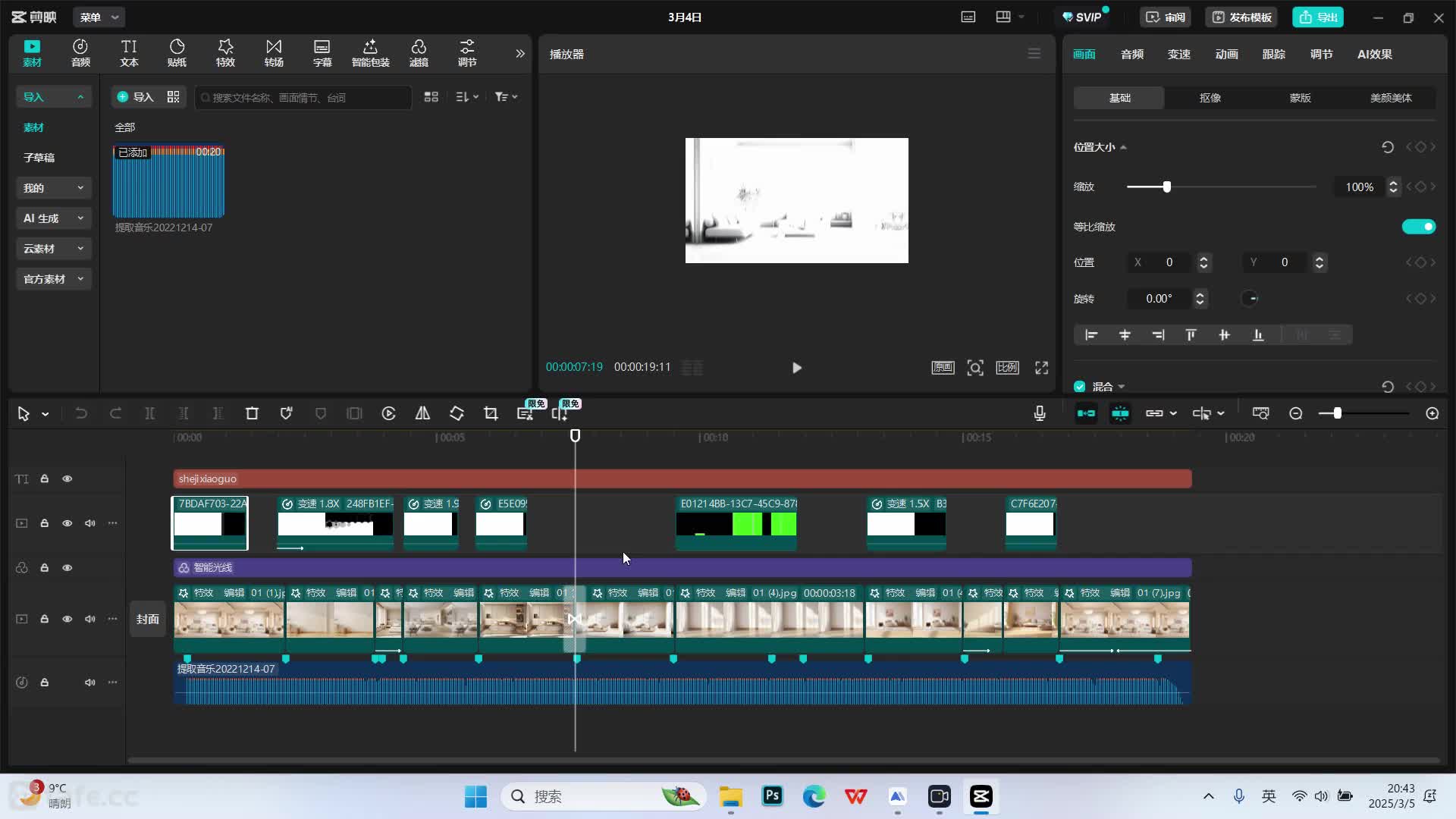Click the 导入 import button with plus
1456x819 pixels.
coord(135,97)
